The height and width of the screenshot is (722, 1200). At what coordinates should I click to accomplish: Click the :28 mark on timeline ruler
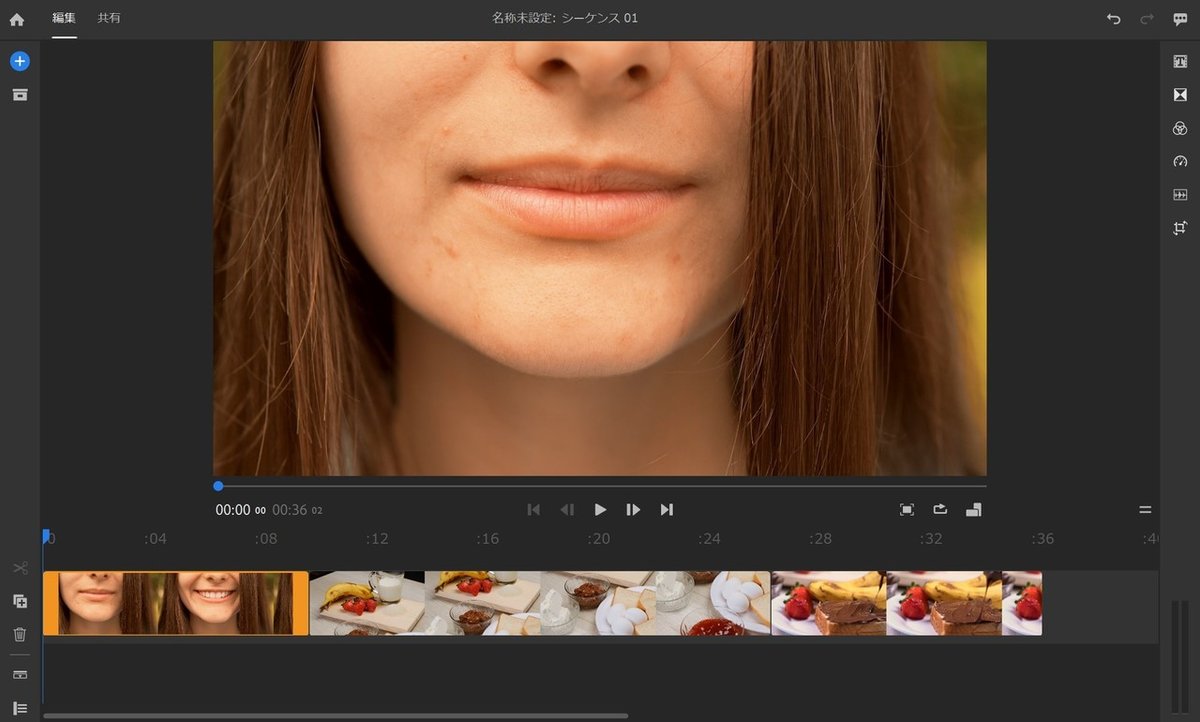pyautogui.click(x=820, y=539)
